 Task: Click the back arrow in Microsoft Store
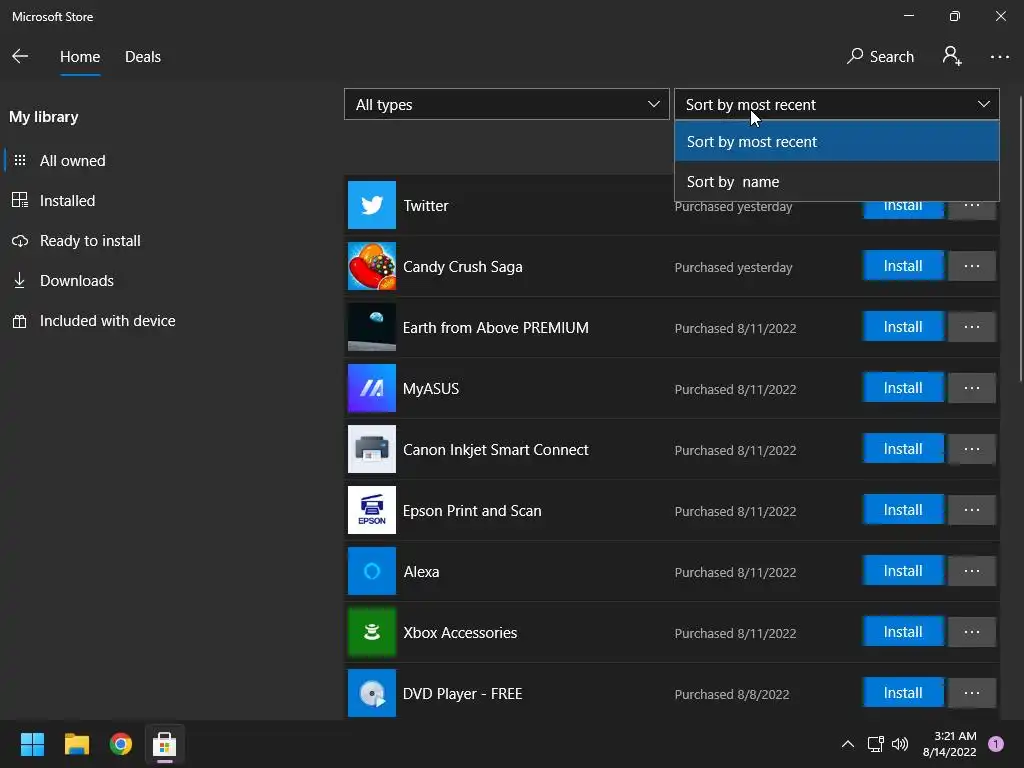pyautogui.click(x=20, y=56)
